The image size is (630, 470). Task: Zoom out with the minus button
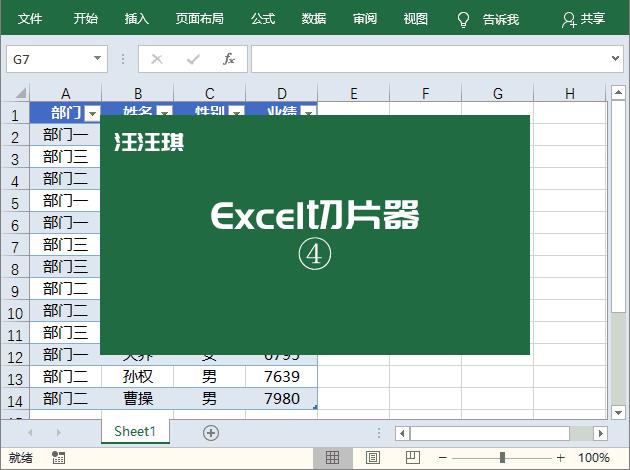(443, 458)
